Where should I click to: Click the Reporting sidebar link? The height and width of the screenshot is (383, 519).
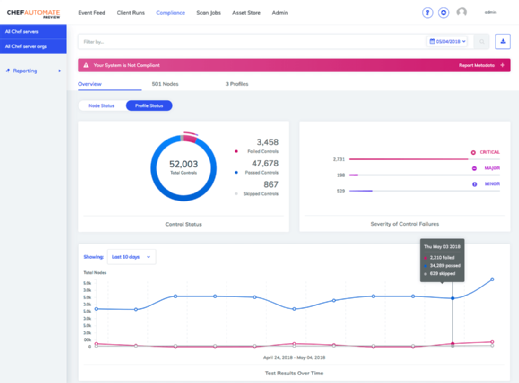pyautogui.click(x=25, y=71)
